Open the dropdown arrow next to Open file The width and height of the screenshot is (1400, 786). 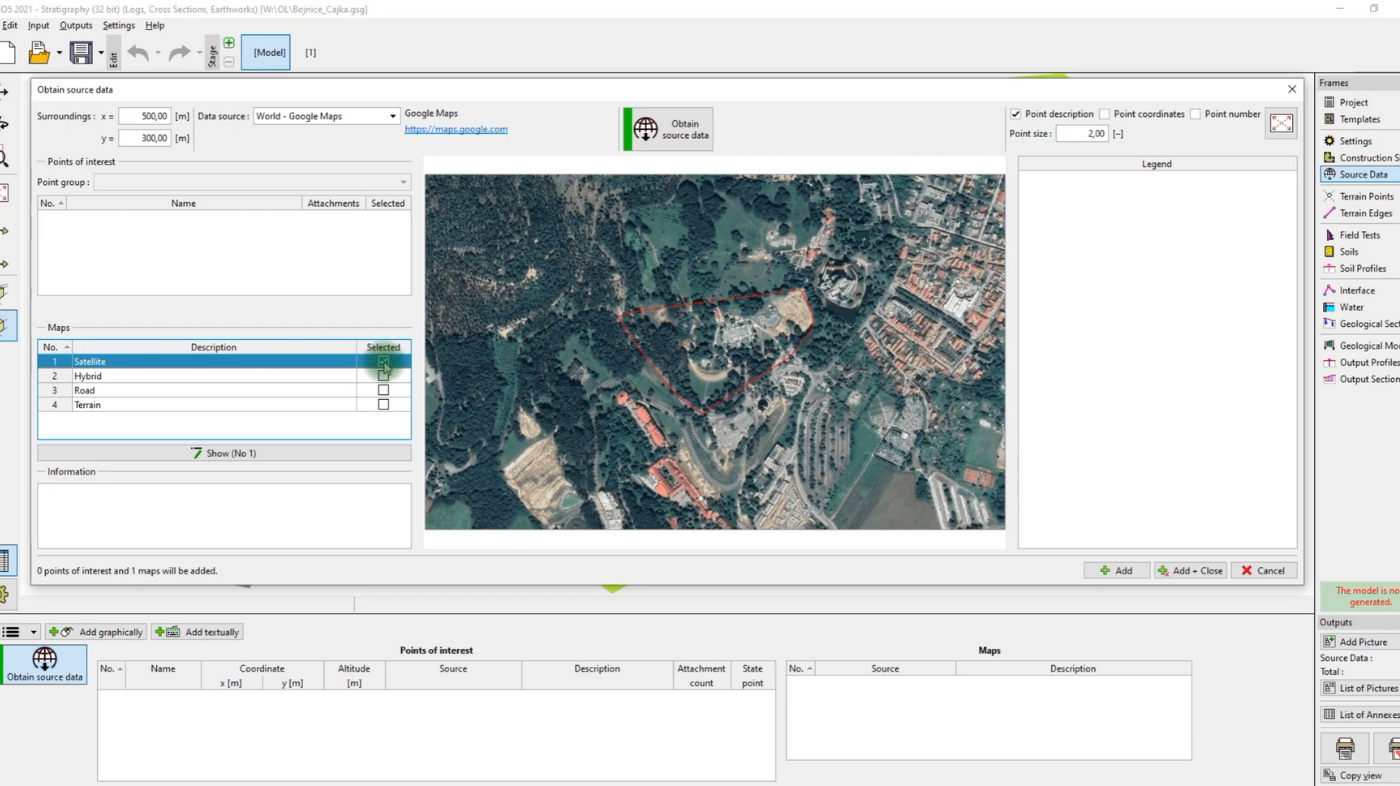pos(59,53)
